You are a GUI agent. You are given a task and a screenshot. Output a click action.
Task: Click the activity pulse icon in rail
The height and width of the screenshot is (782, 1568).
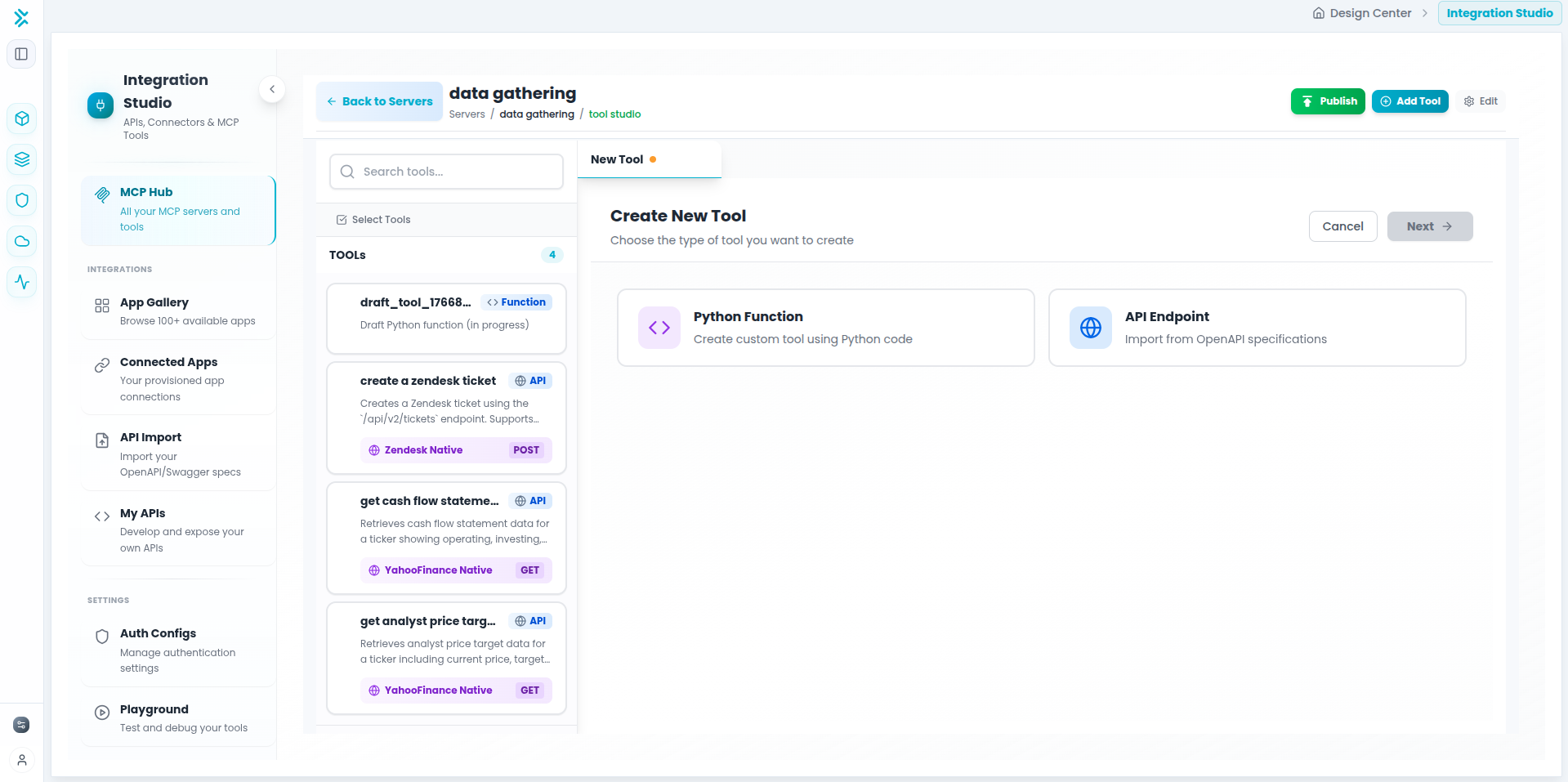pos(22,282)
